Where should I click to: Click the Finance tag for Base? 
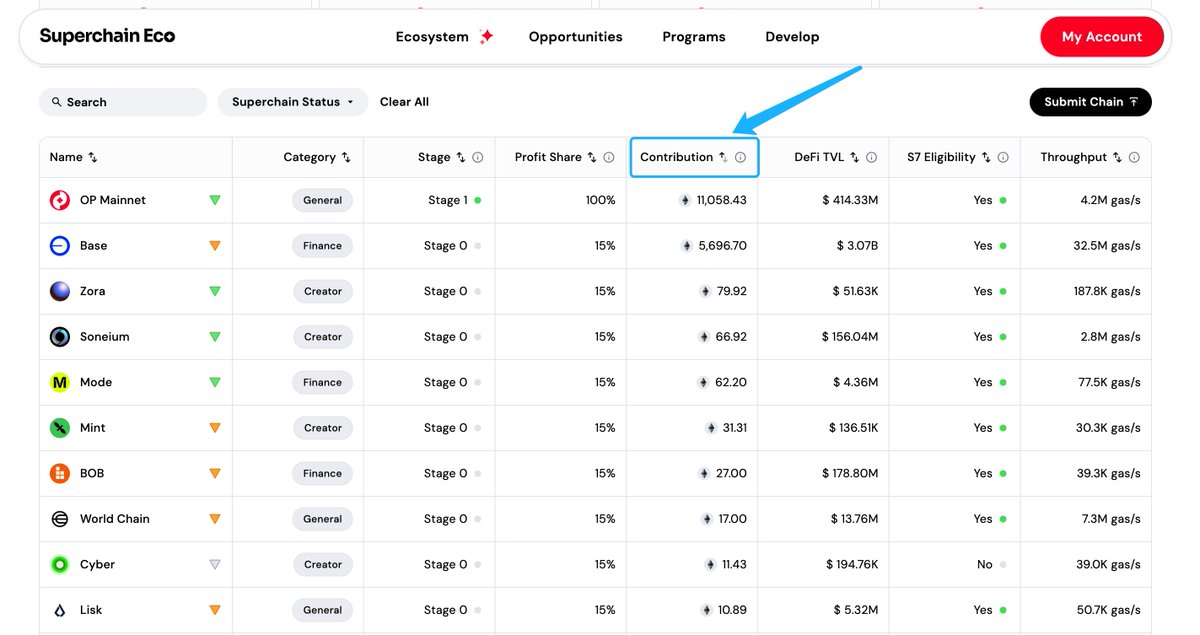click(x=322, y=246)
